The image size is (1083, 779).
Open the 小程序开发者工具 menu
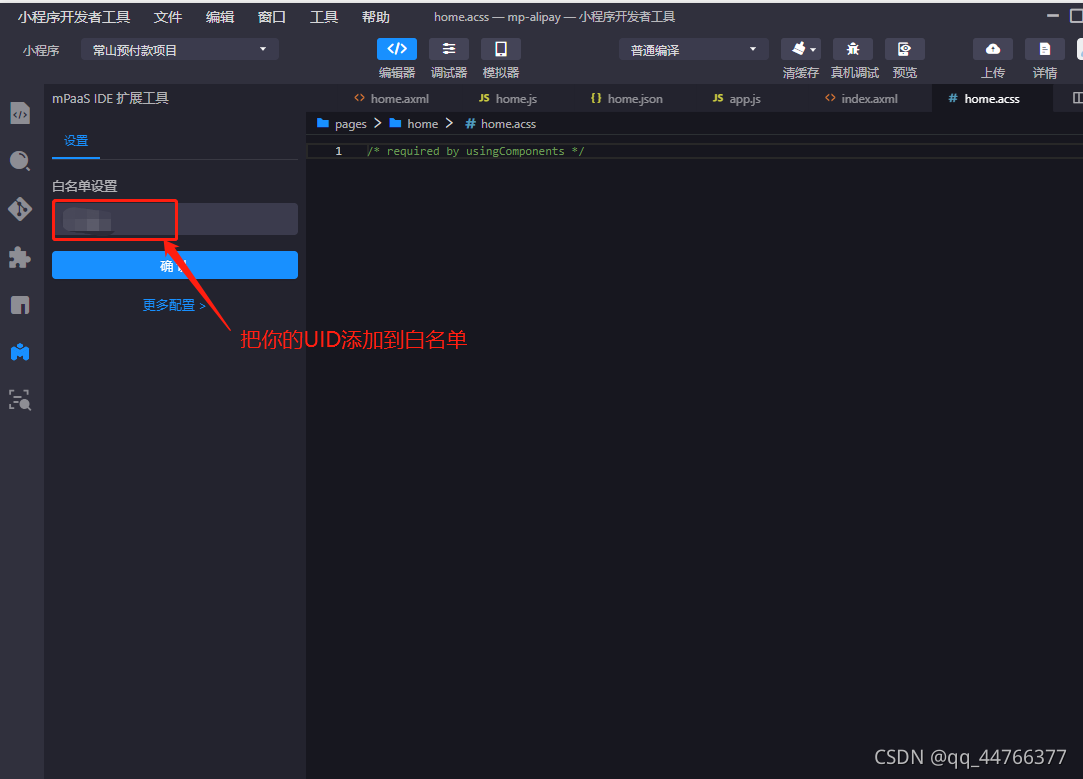tap(74, 17)
